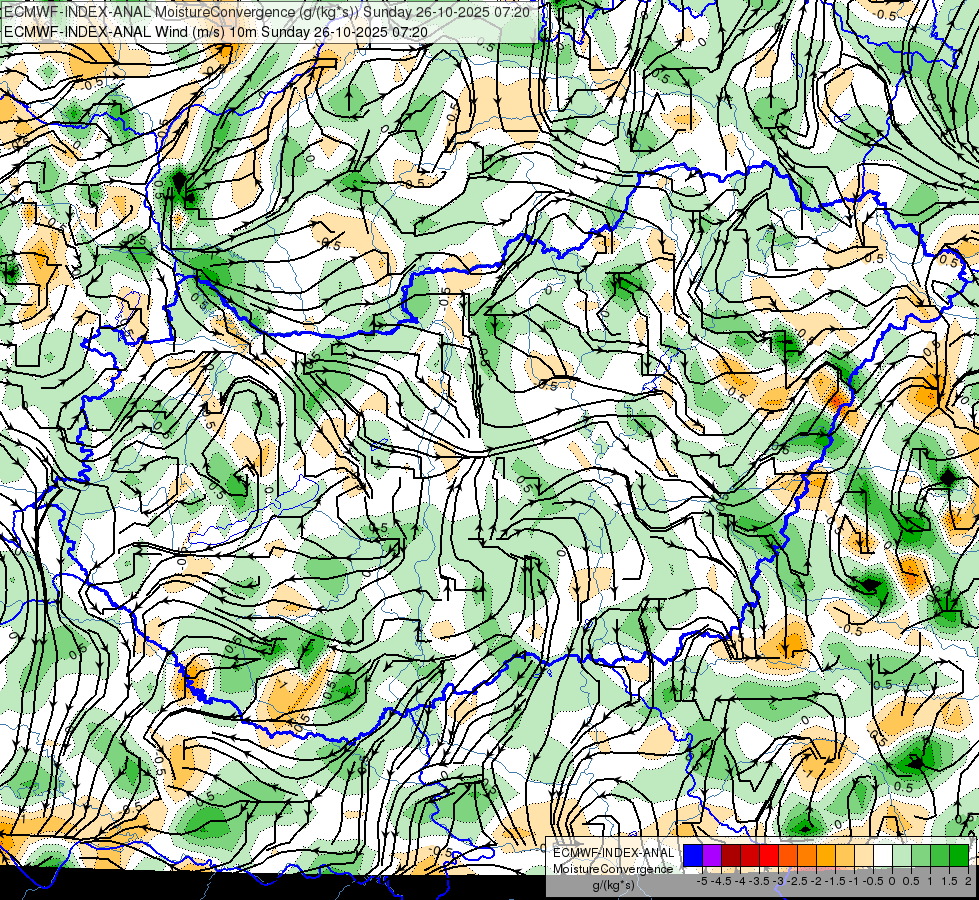Click the "1" value in the color legend
Image resolution: width=979 pixels, height=900 pixels.
coord(930,881)
